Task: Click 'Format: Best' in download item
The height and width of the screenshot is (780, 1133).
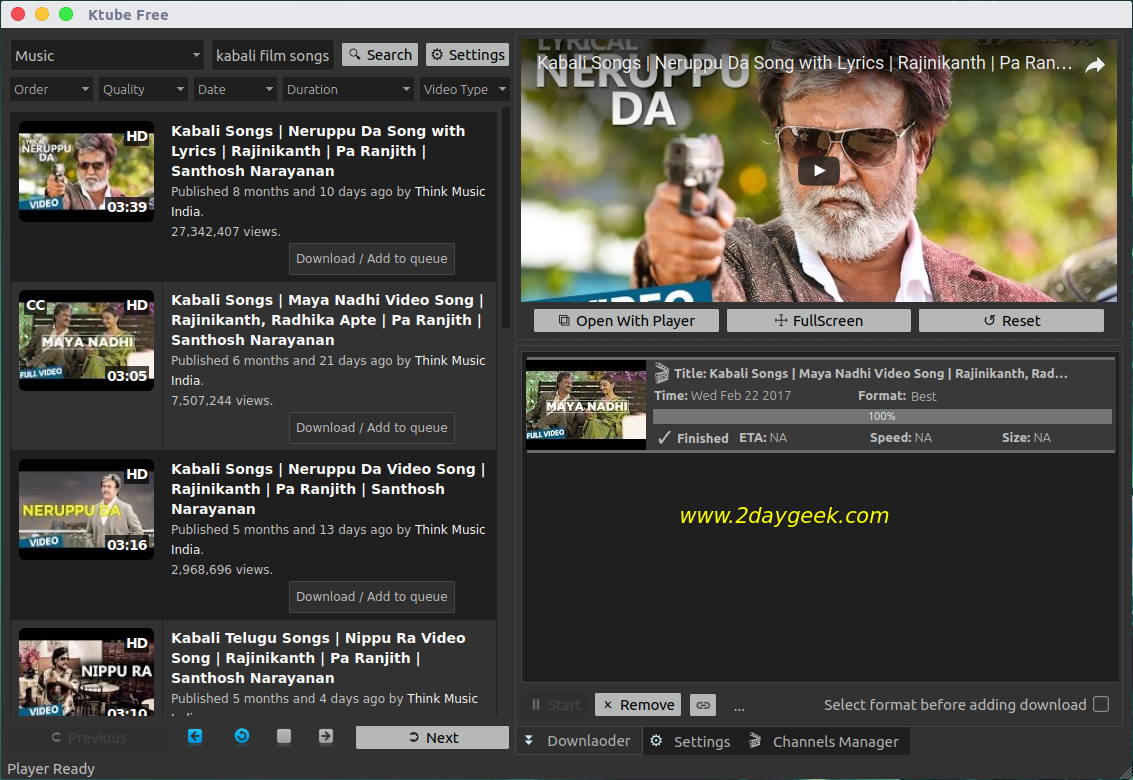Action: (897, 396)
